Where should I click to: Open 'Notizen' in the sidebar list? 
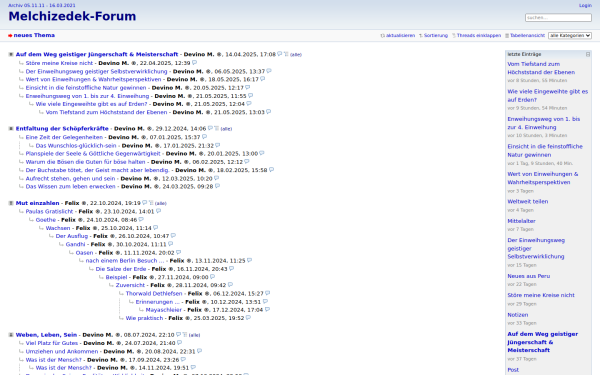tap(518, 315)
